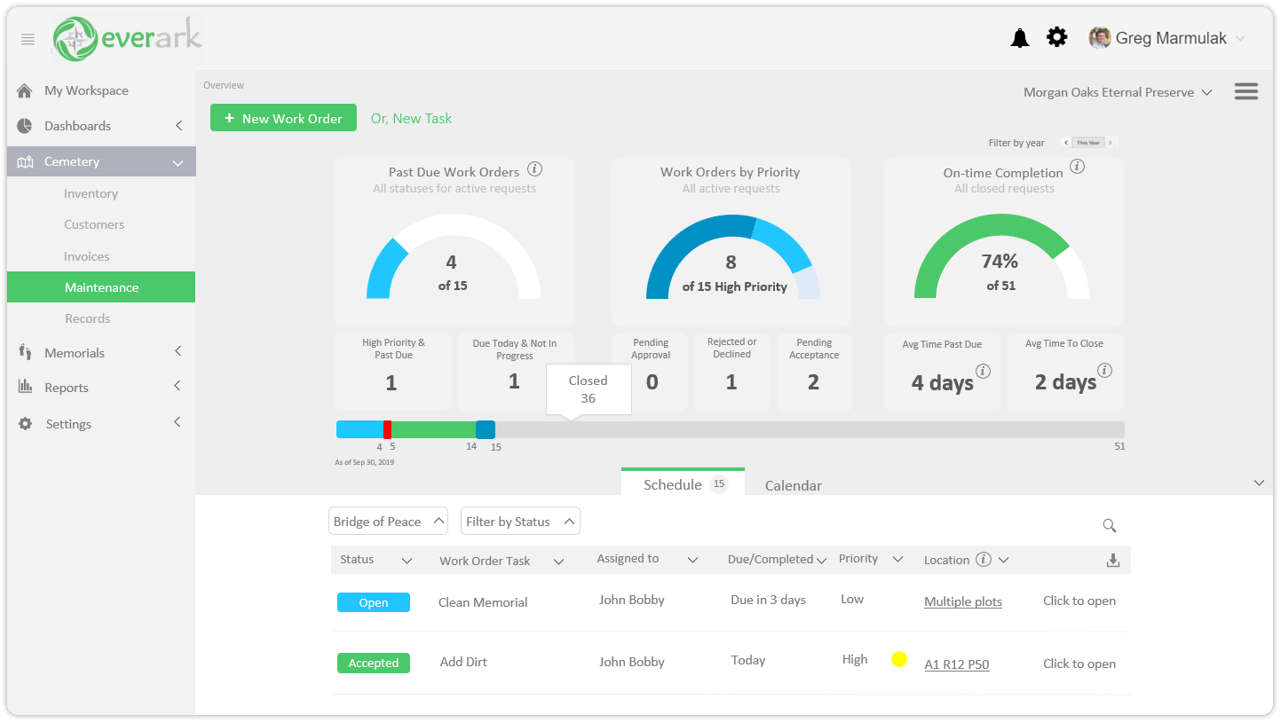This screenshot has width=1280, height=722.
Task: Open the A1 R12 P50 location link
Action: 957,664
